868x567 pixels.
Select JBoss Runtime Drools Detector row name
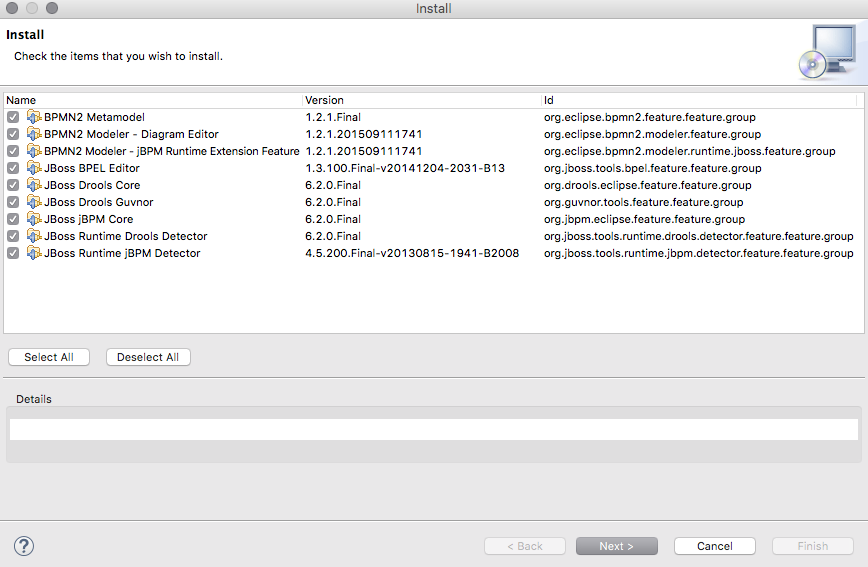[x=126, y=236]
